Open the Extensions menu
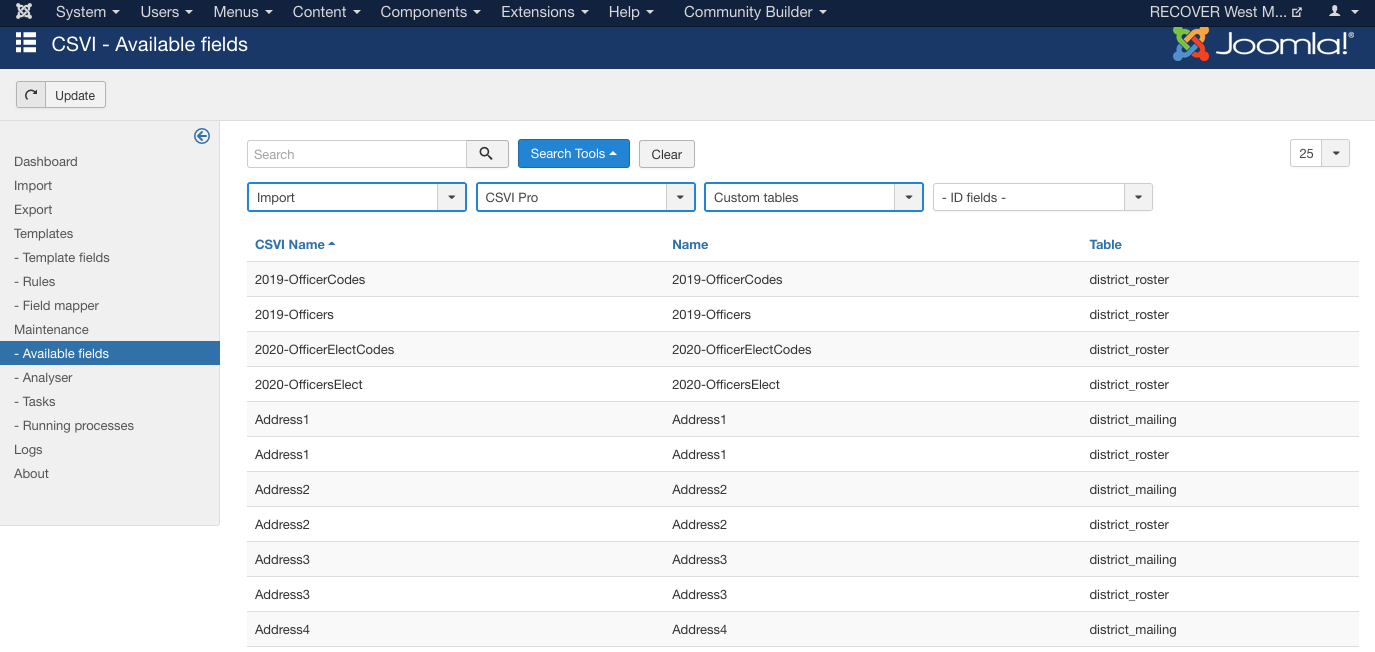Image resolution: width=1375 pixels, height=652 pixels. click(x=545, y=12)
